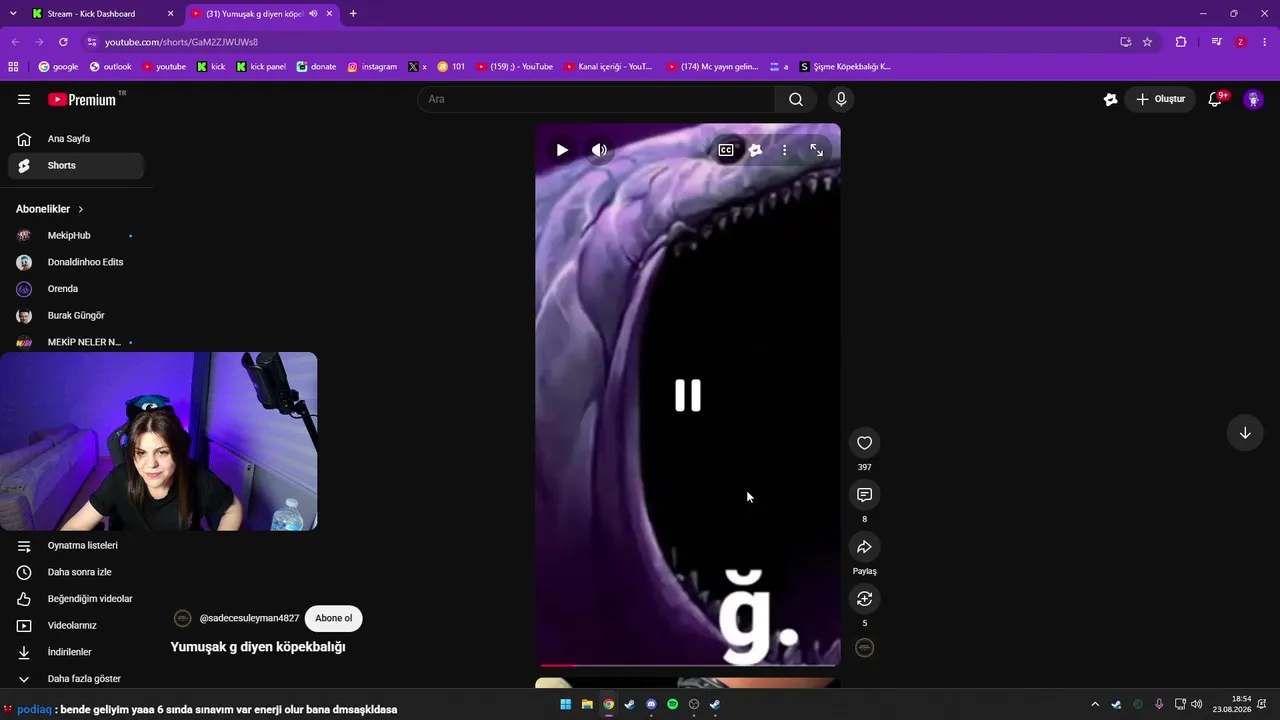
Task: Play the short using top-left play button
Action: [562, 150]
